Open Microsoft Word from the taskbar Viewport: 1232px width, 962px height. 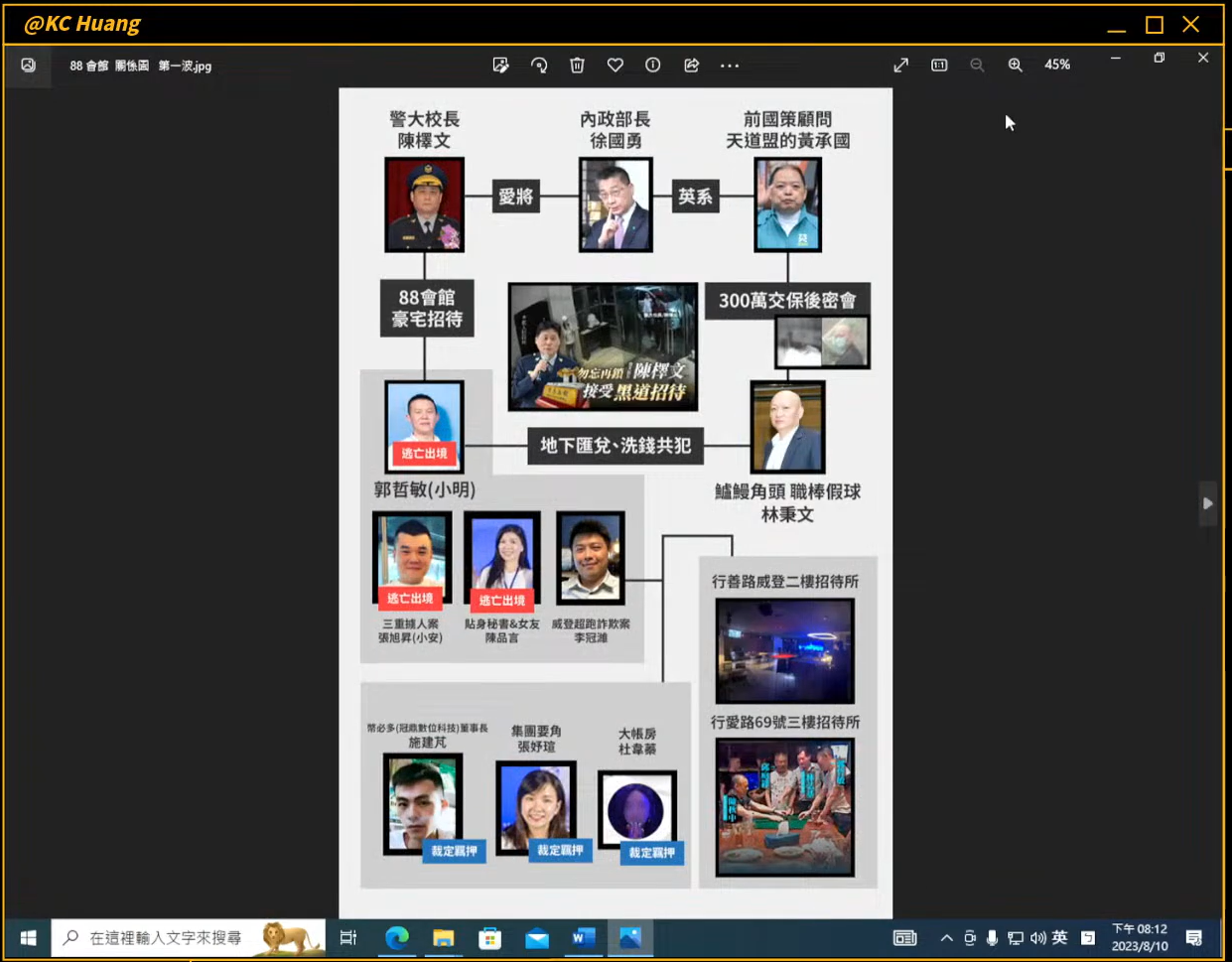point(584,938)
